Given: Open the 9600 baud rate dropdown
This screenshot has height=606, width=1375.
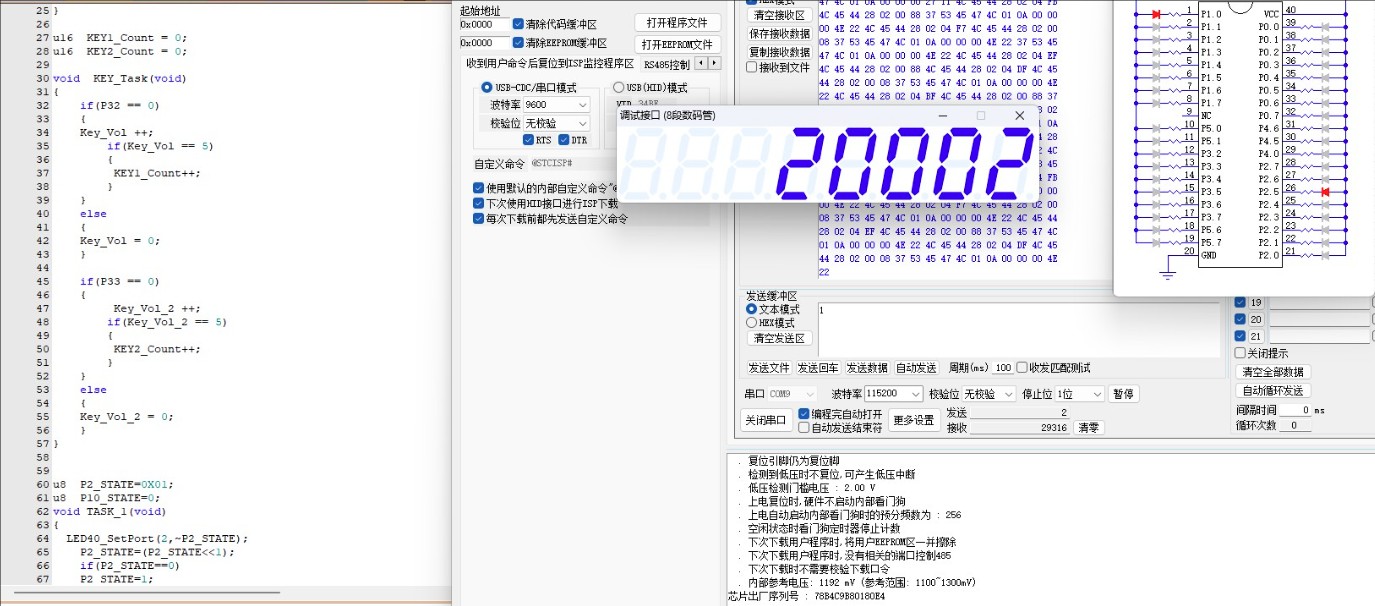Looking at the screenshot, I should [x=556, y=104].
